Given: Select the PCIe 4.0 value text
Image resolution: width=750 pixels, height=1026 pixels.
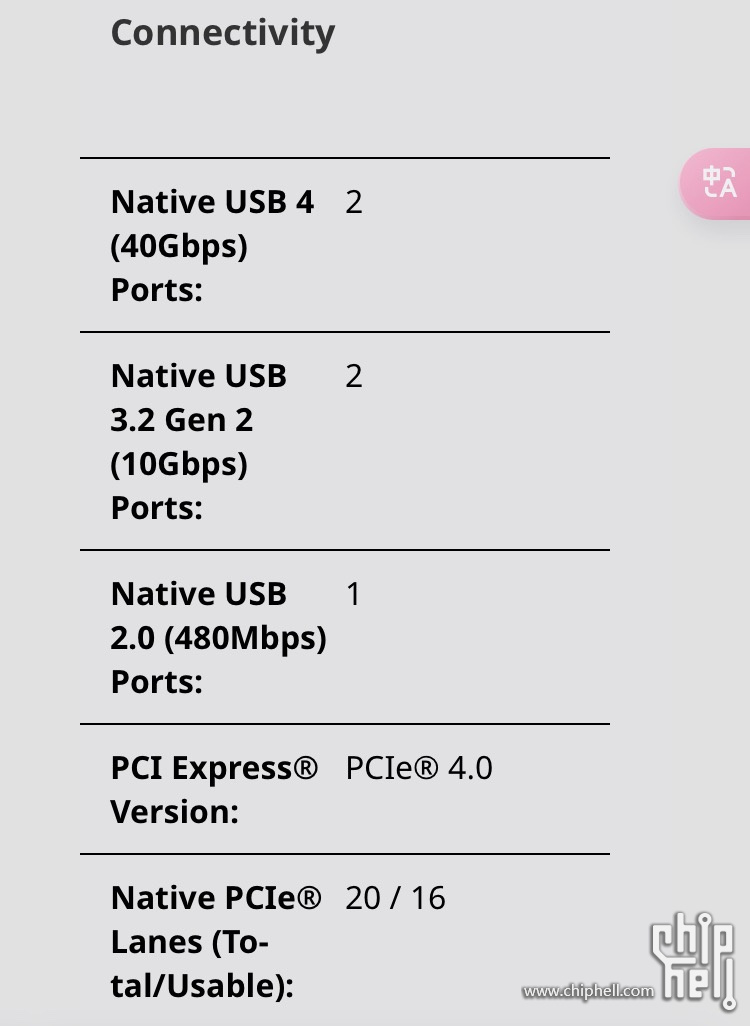Looking at the screenshot, I should coord(419,768).
